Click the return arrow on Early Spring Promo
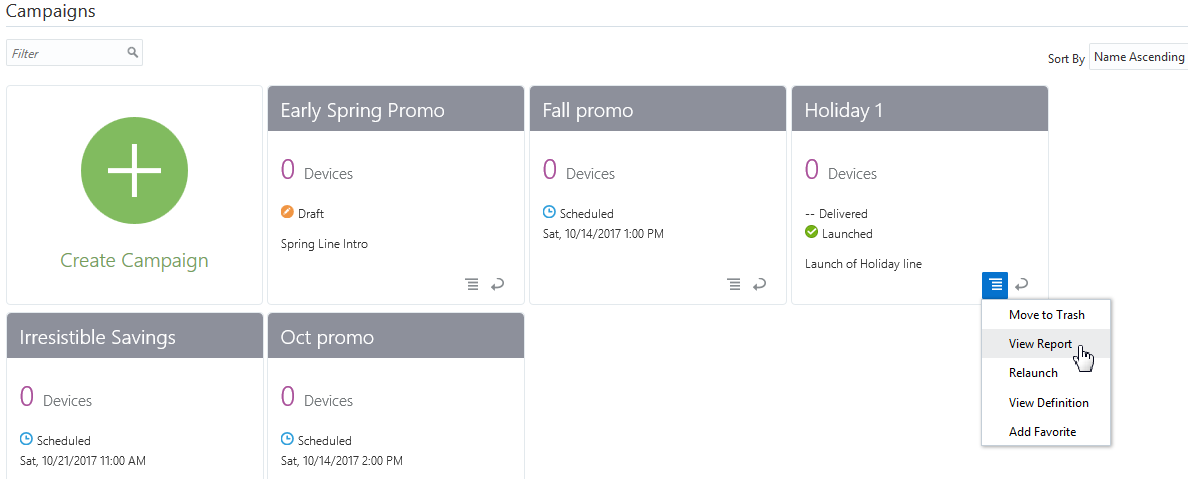The height and width of the screenshot is (479, 1188). 497,285
